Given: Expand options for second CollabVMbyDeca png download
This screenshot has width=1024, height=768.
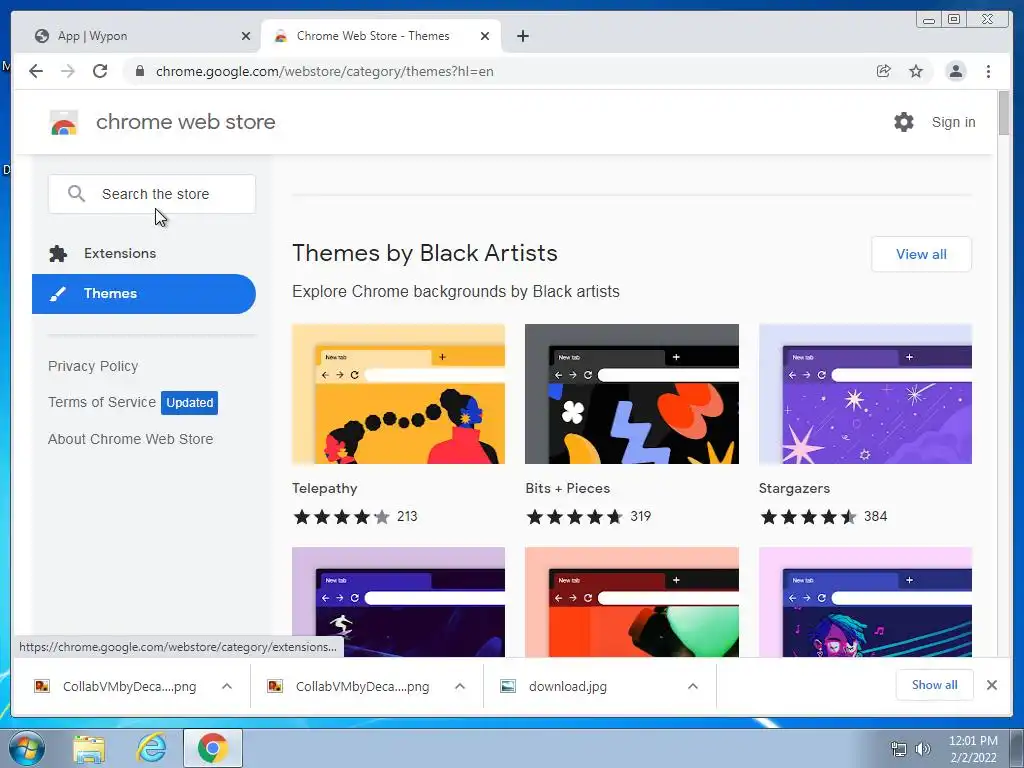Looking at the screenshot, I should point(460,686).
